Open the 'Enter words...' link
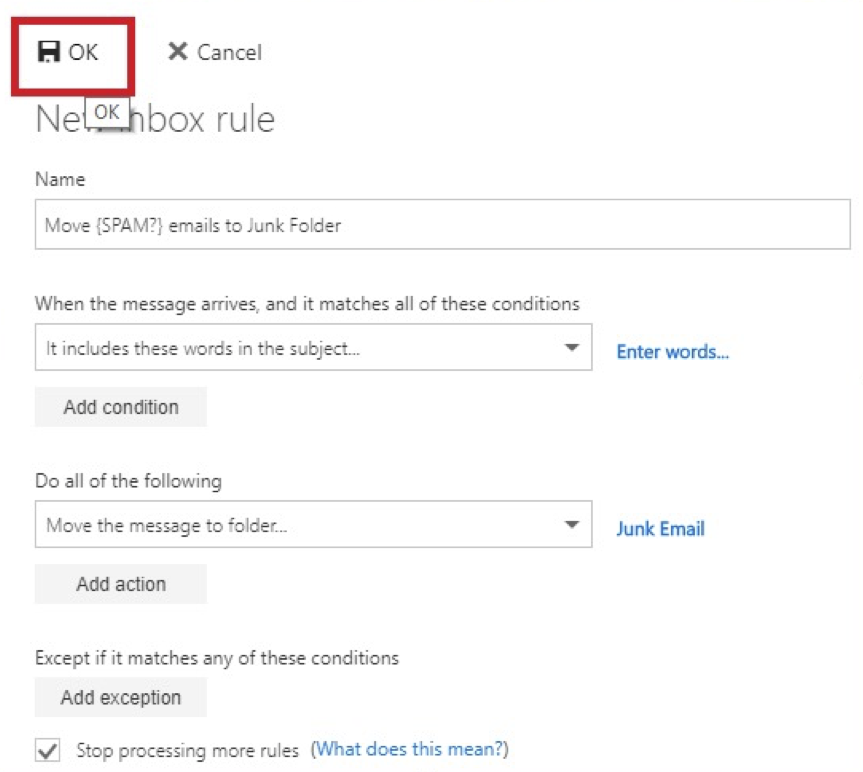Viewport: 863px width, 772px height. tap(672, 352)
